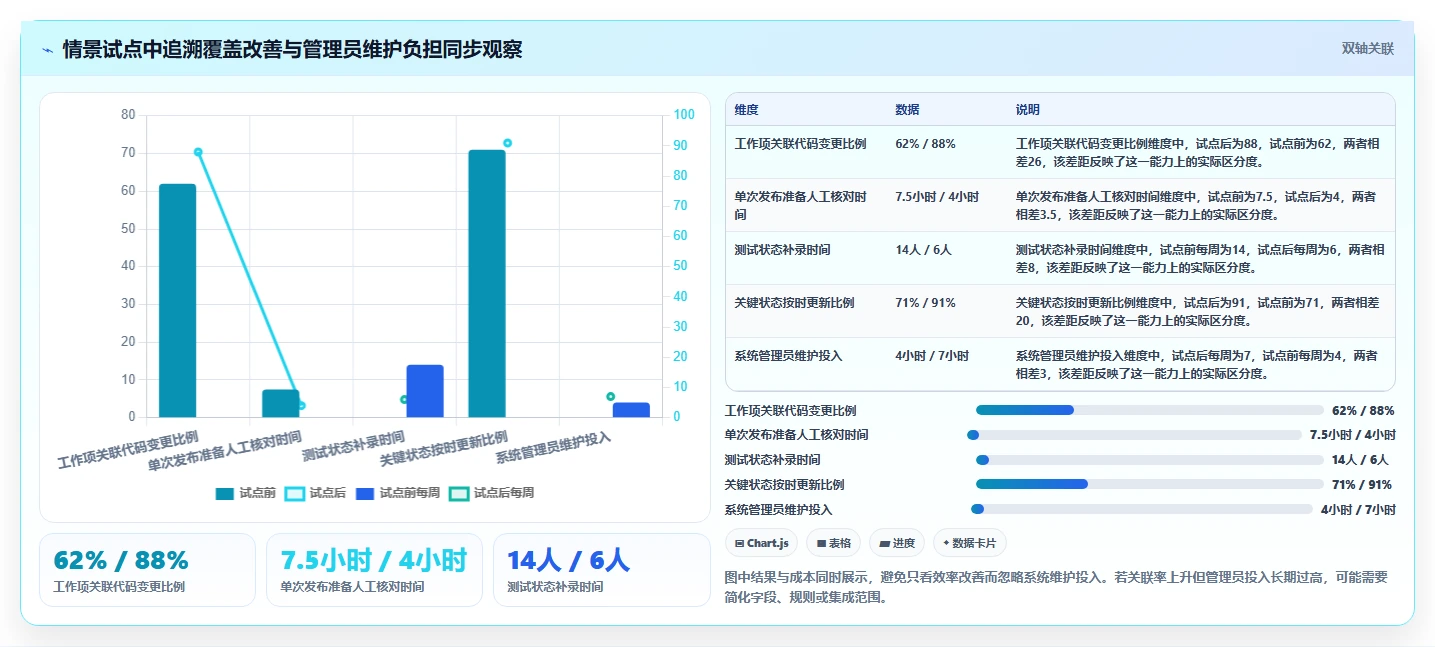Open the 62% / 88% data card
Screen dimensions: 1435x647
click(x=147, y=570)
